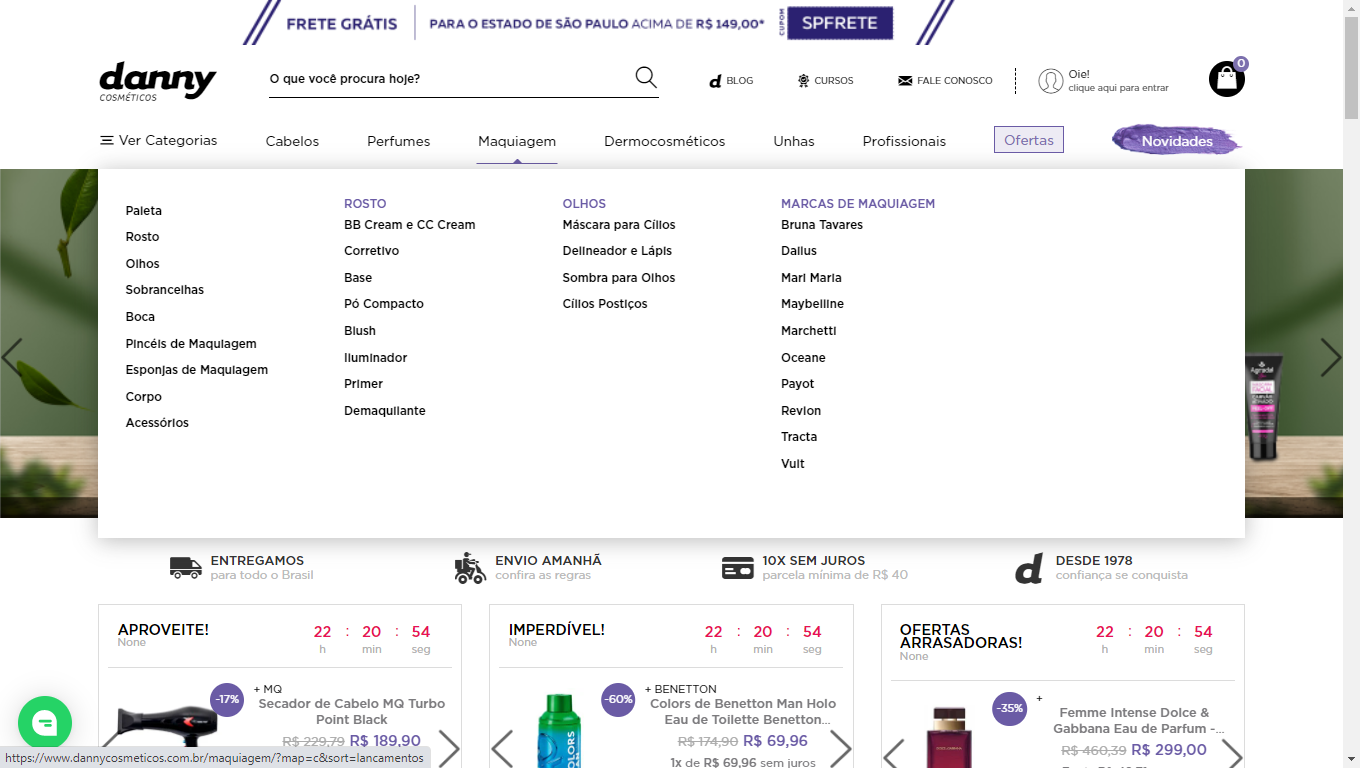Image resolution: width=1360 pixels, height=768 pixels.
Task: Open the Perfumes menu
Action: [x=398, y=141]
